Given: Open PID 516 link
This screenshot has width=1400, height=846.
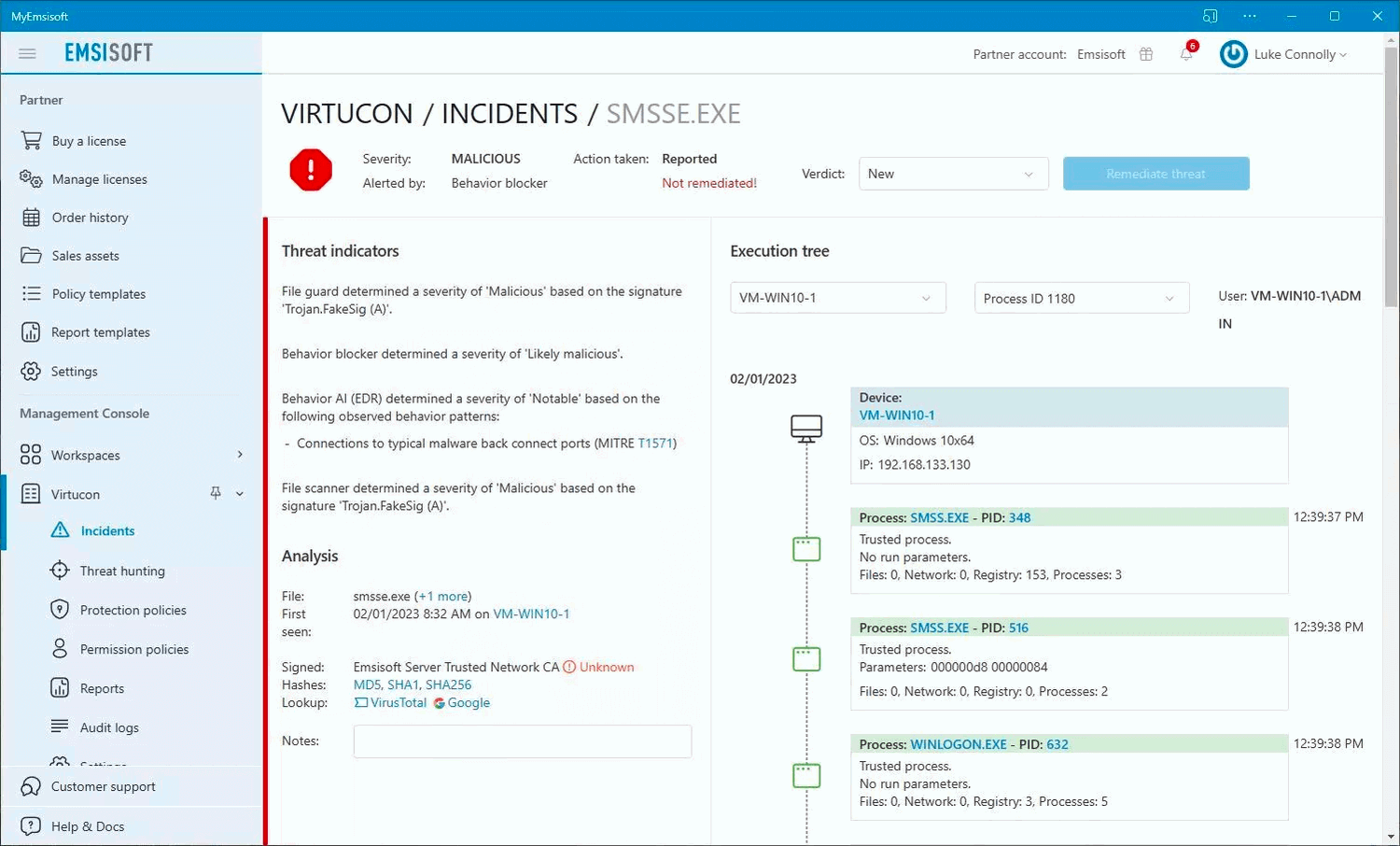Looking at the screenshot, I should (1018, 627).
